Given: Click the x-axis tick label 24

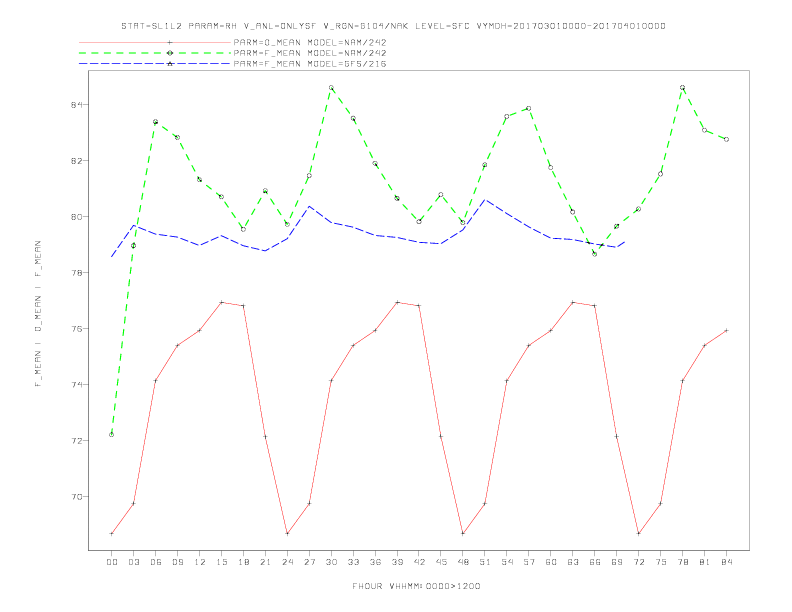Looking at the screenshot, I should click(x=287, y=562).
